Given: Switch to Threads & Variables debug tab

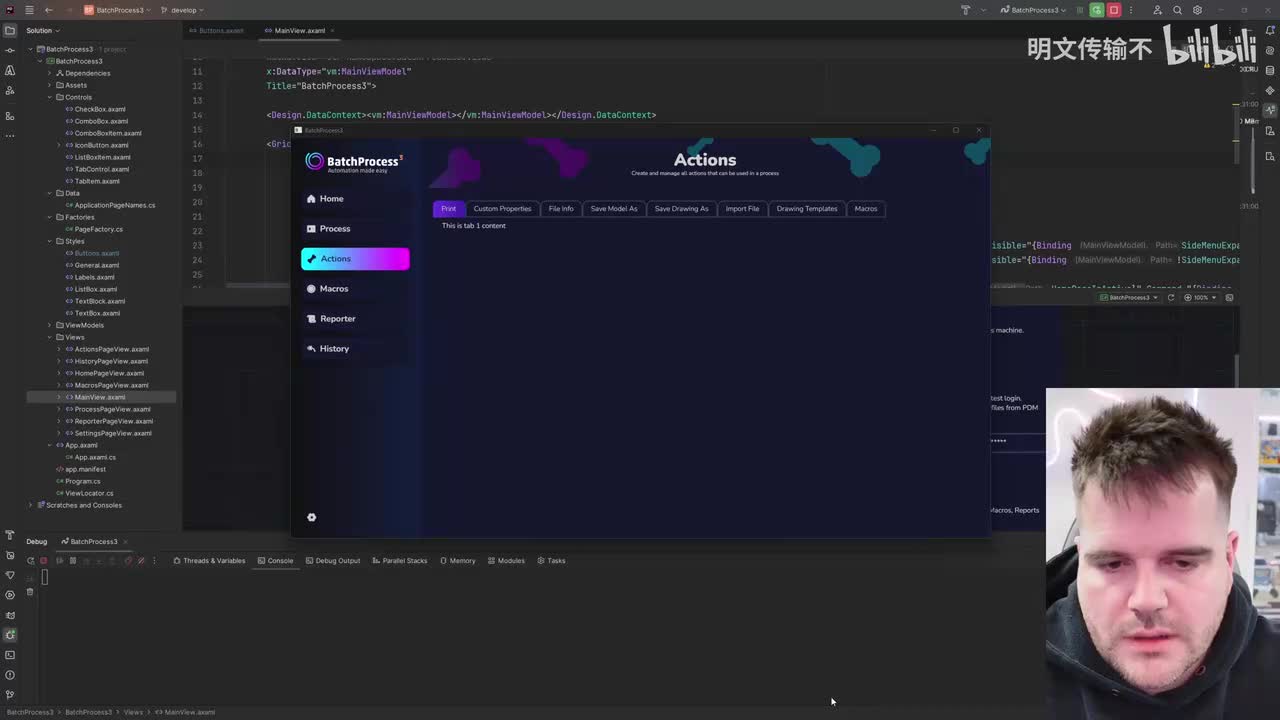Looking at the screenshot, I should click(x=209, y=561).
